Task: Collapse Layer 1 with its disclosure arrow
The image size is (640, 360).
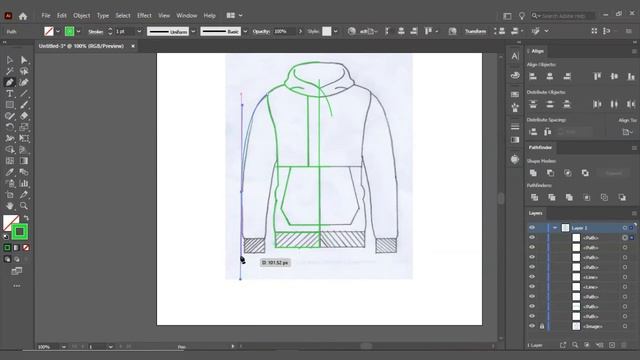Action: pos(555,227)
